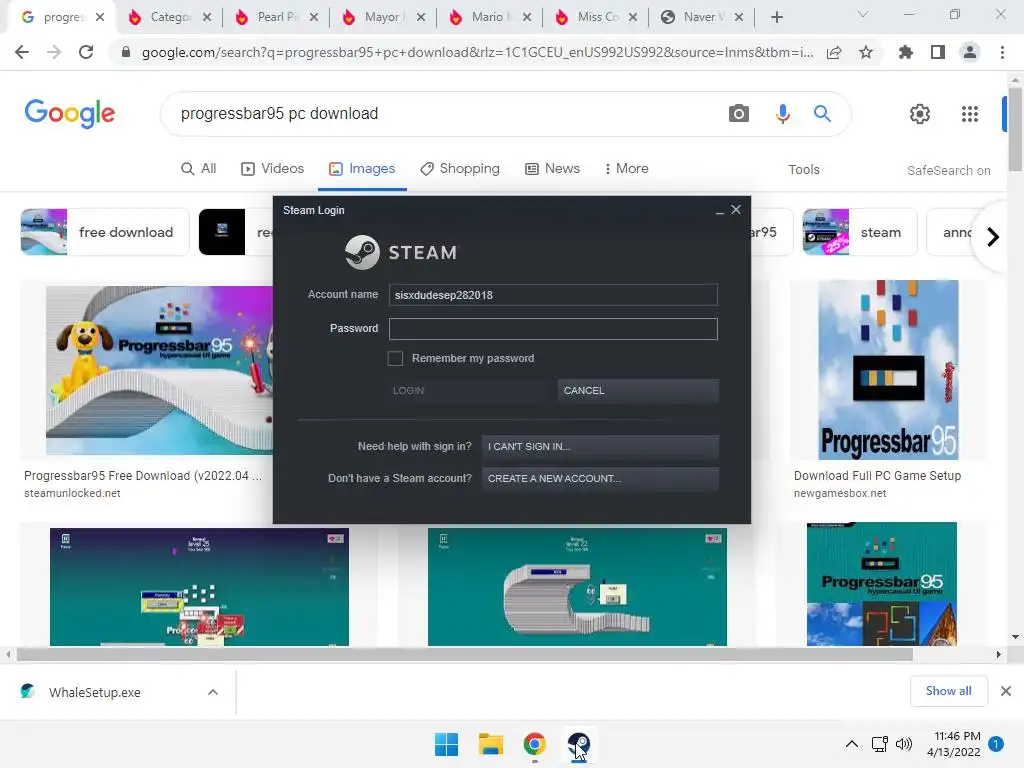Open Progressbar95 Free Download result title

tap(143, 476)
